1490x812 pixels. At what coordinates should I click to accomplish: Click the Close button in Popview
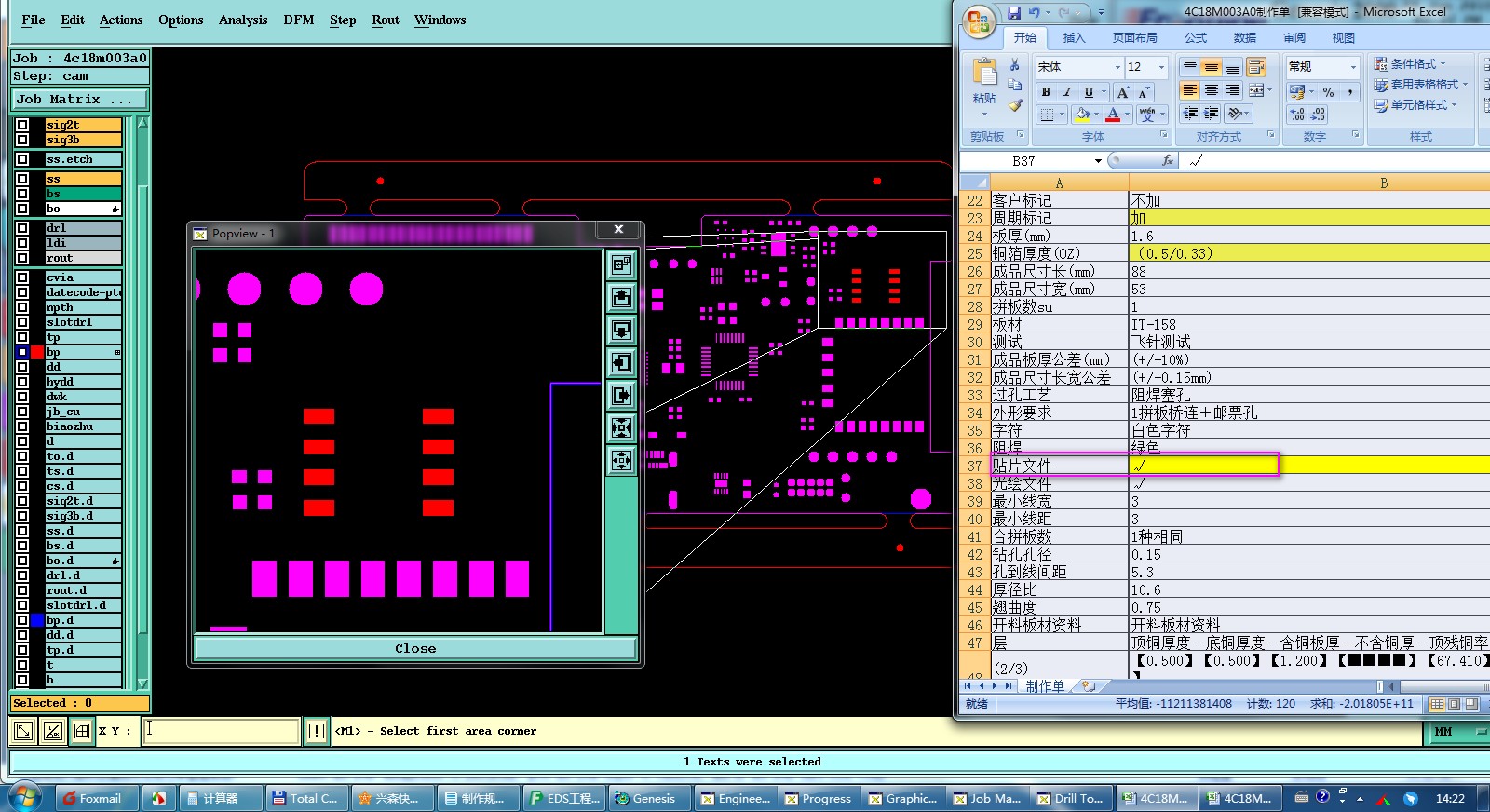pos(415,648)
